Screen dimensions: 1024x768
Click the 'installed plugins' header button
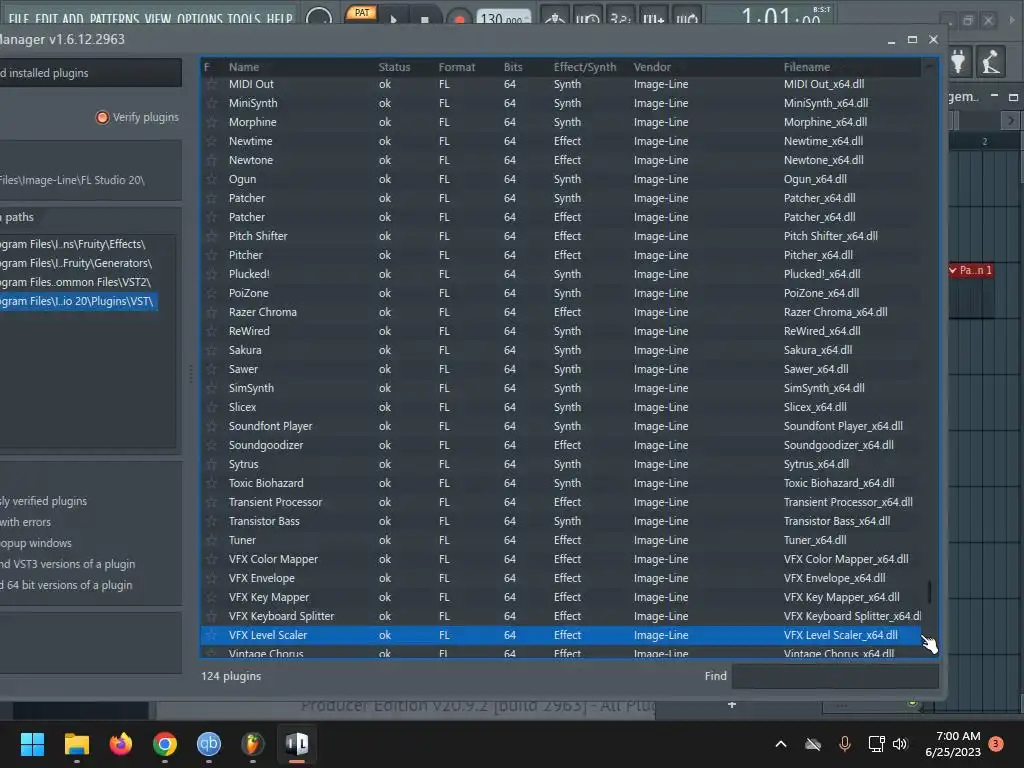click(x=91, y=72)
